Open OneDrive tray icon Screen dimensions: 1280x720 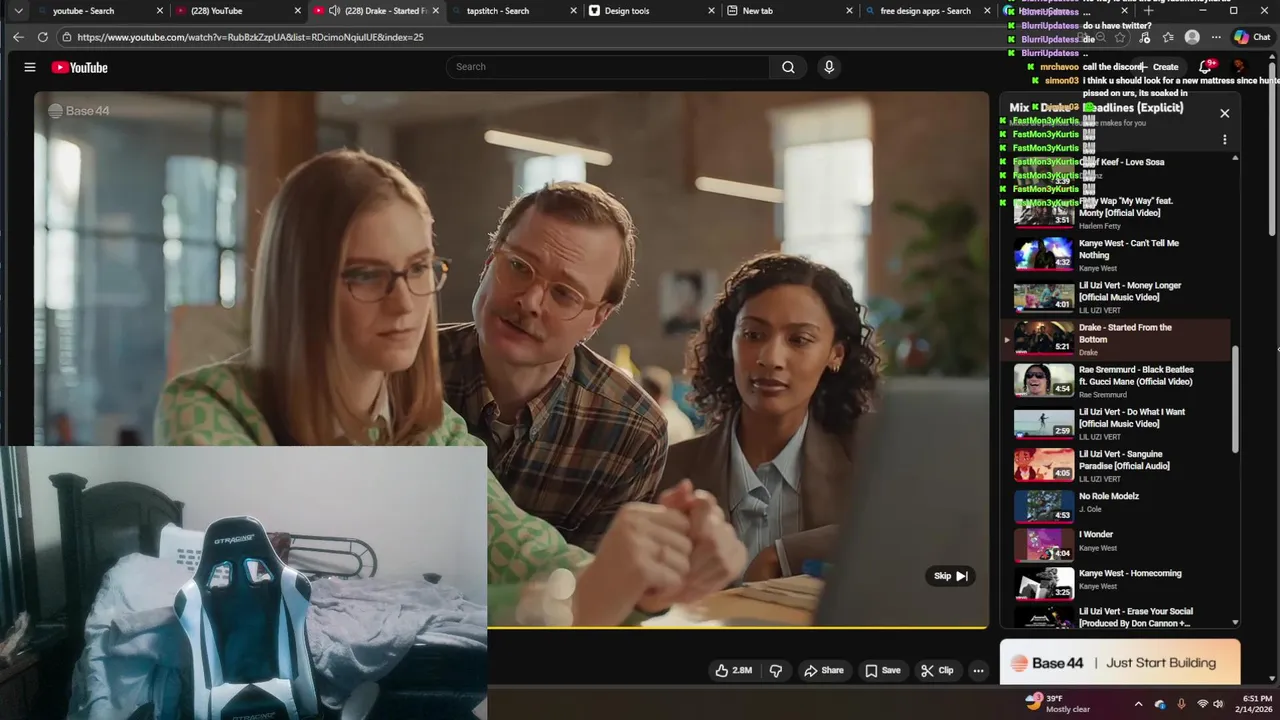click(1160, 704)
